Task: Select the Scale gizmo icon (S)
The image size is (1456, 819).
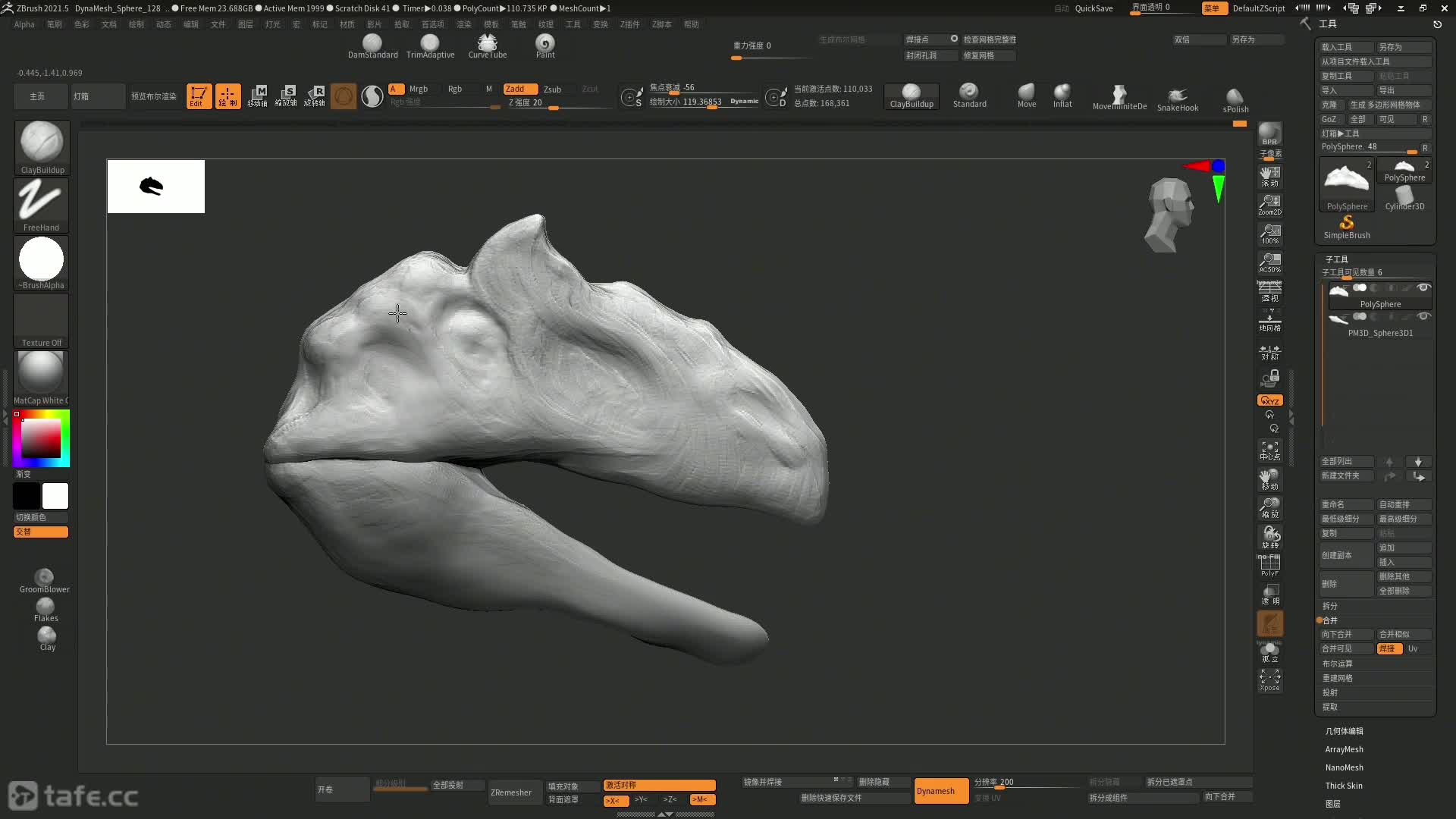Action: pyautogui.click(x=286, y=96)
